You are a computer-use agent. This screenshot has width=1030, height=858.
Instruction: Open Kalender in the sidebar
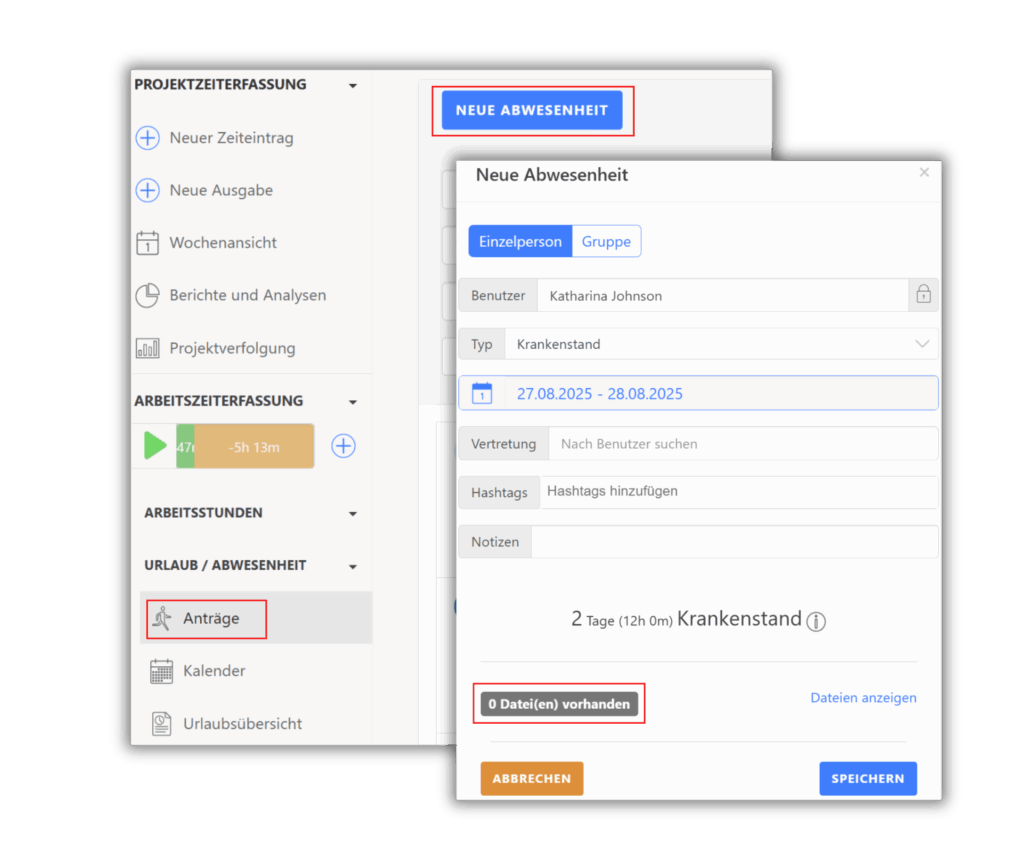pos(213,671)
